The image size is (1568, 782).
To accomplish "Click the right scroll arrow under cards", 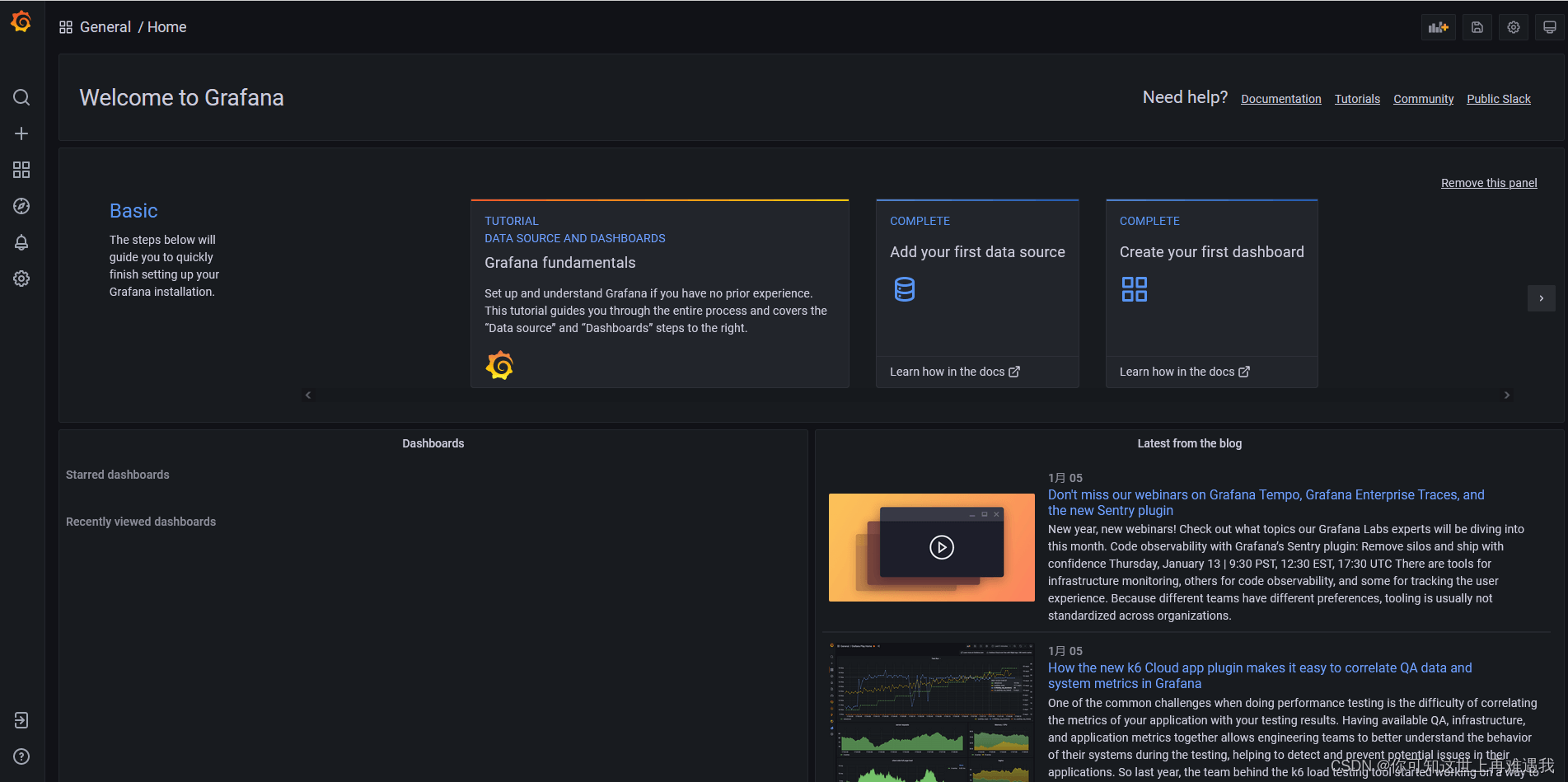I will pyautogui.click(x=1507, y=396).
